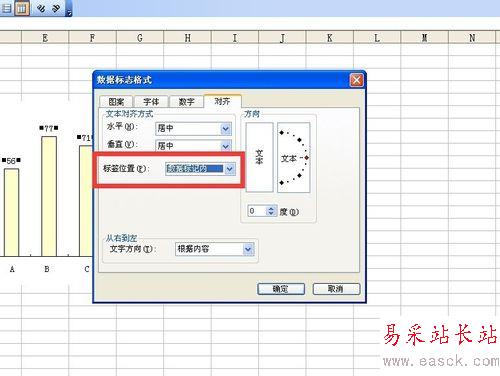Decrease degrees with the spinner down arrow
This screenshot has height=376, width=500.
(x=271, y=214)
